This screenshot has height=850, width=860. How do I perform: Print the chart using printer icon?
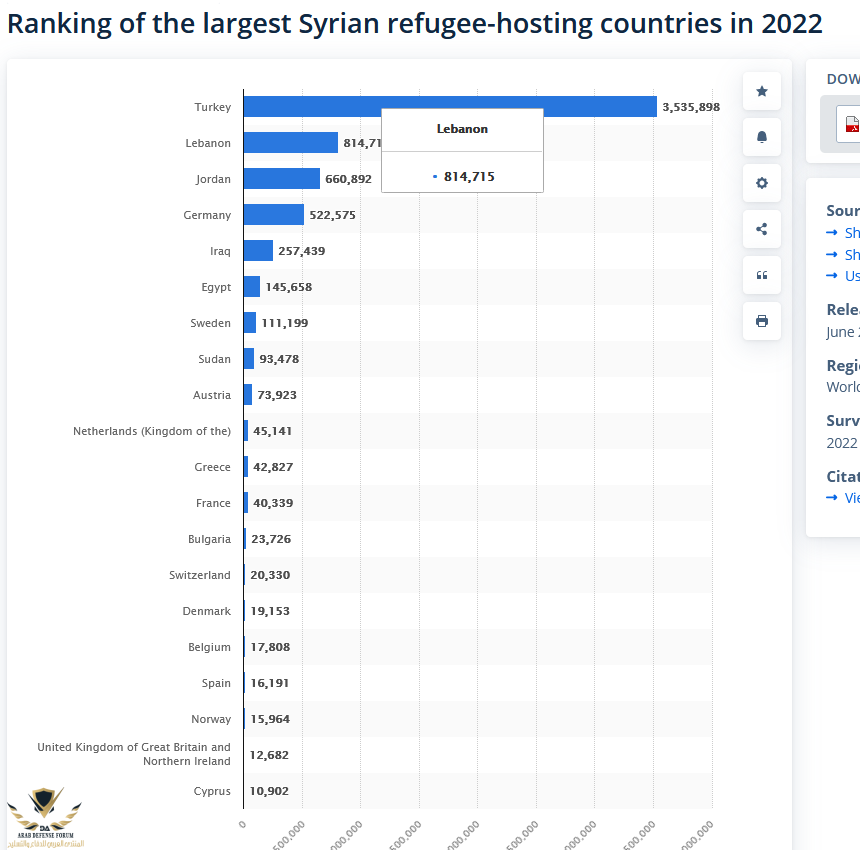762,321
